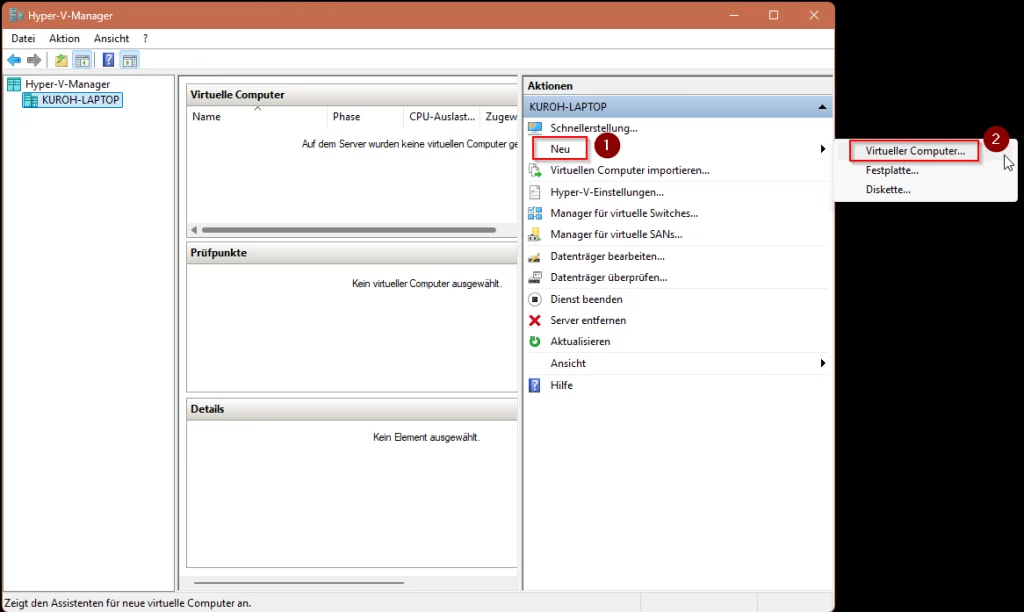Select Festplatte... in the Neu submenu
This screenshot has width=1024, height=612.
click(892, 170)
